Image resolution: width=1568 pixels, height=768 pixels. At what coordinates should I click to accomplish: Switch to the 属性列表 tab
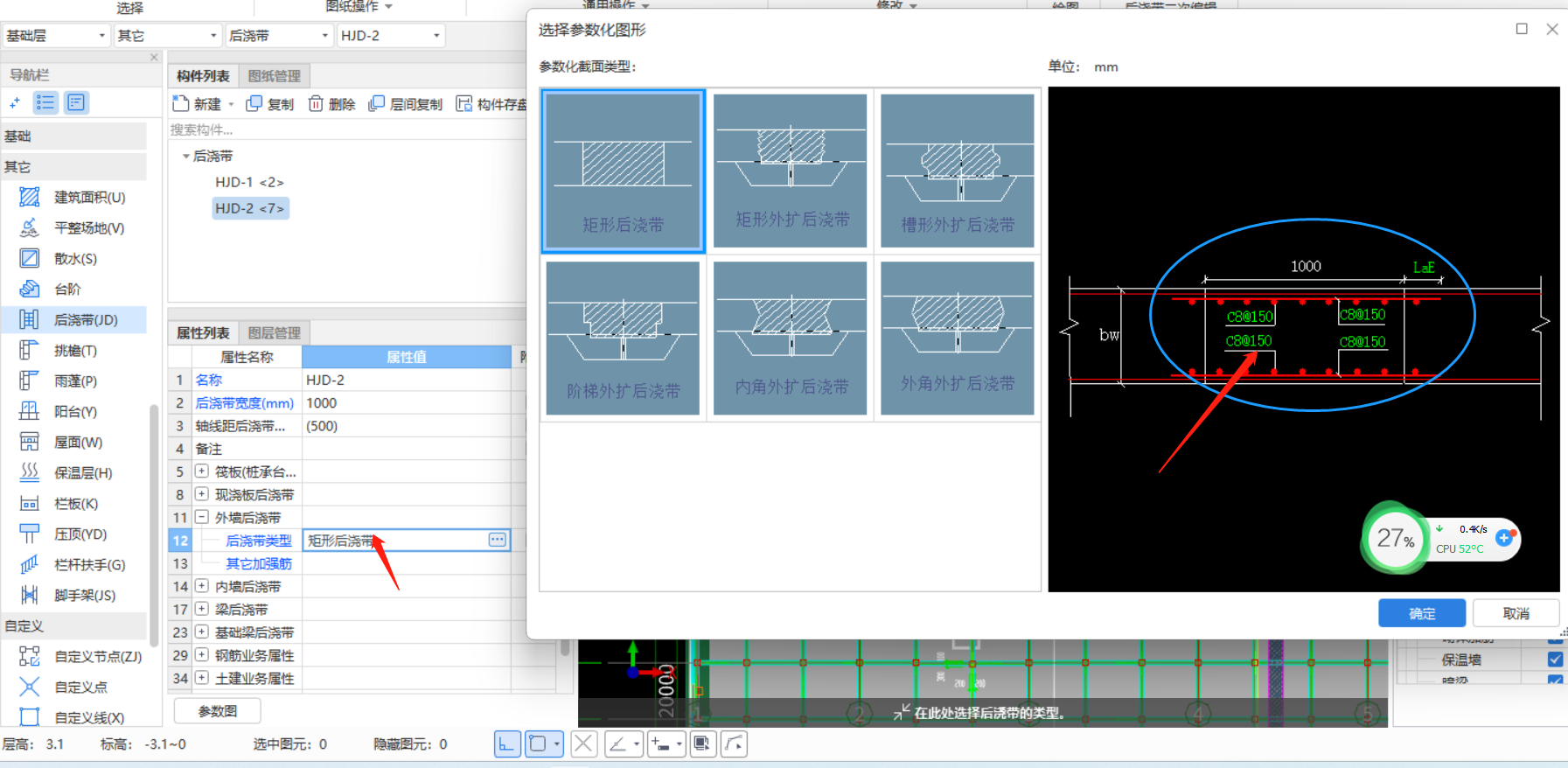click(x=203, y=333)
